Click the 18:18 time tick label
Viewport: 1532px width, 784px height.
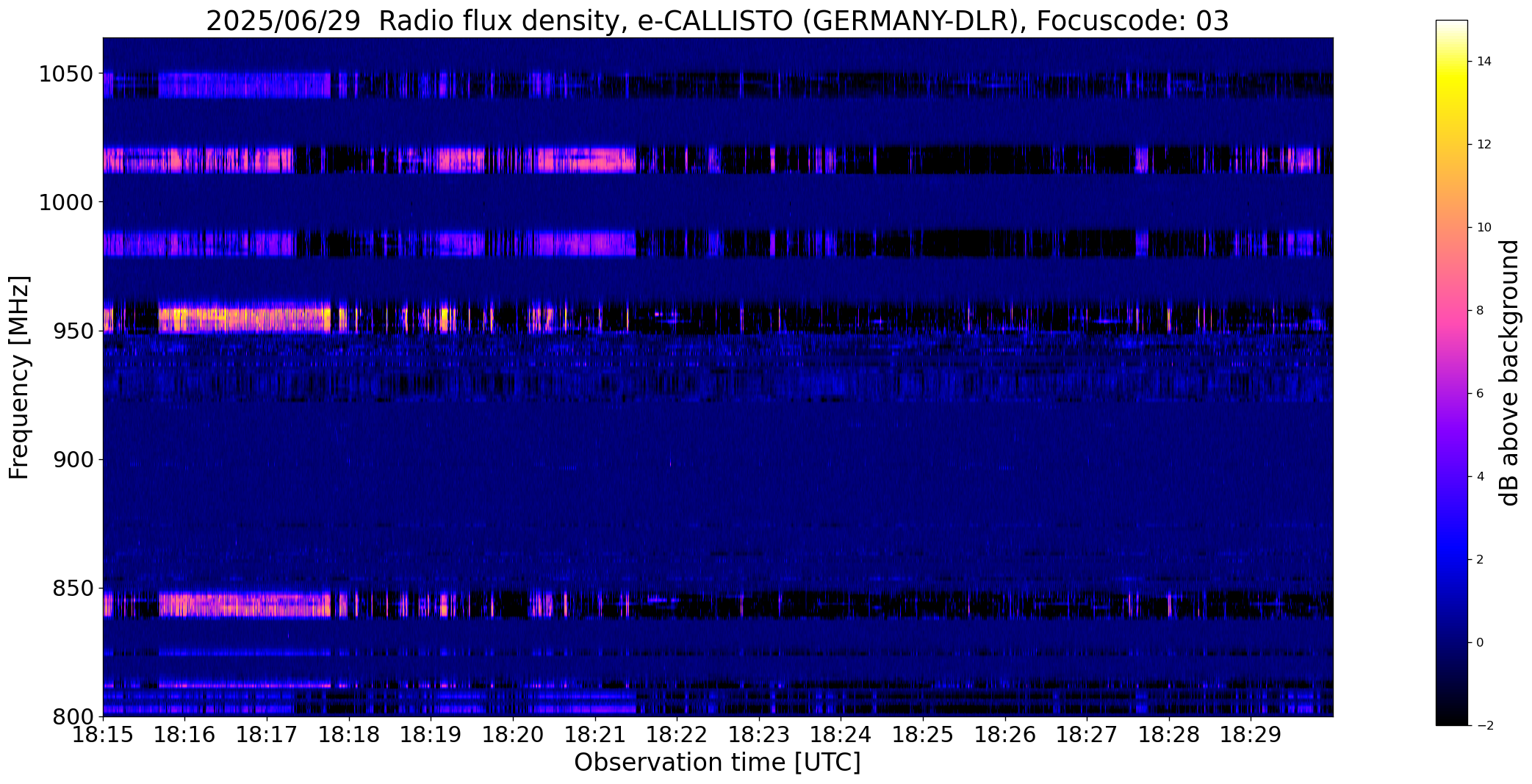(349, 735)
